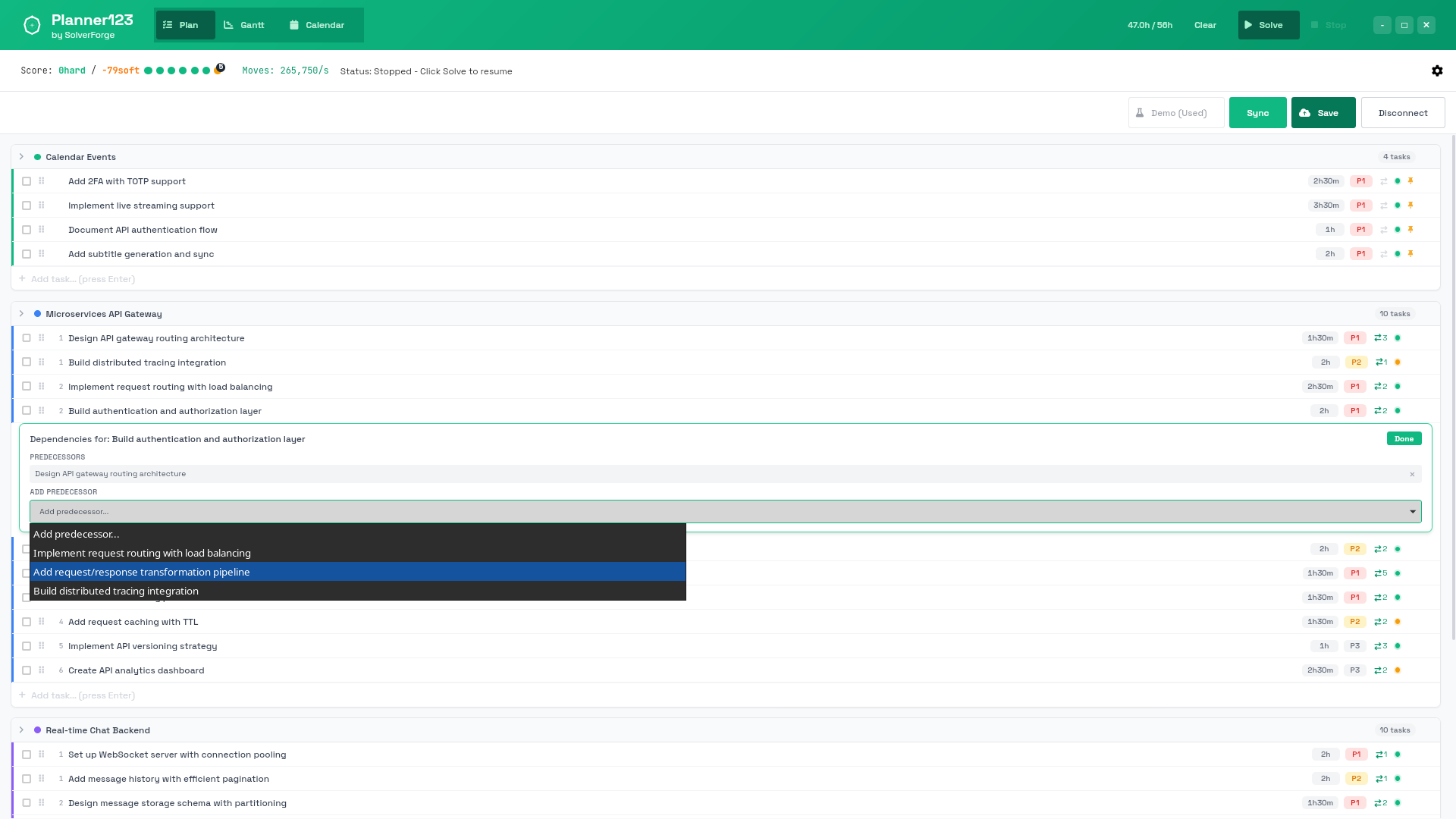This screenshot has width=1456, height=819.
Task: Click the orange warning dot on 'Build distributed tracing integration'
Action: click(1397, 362)
